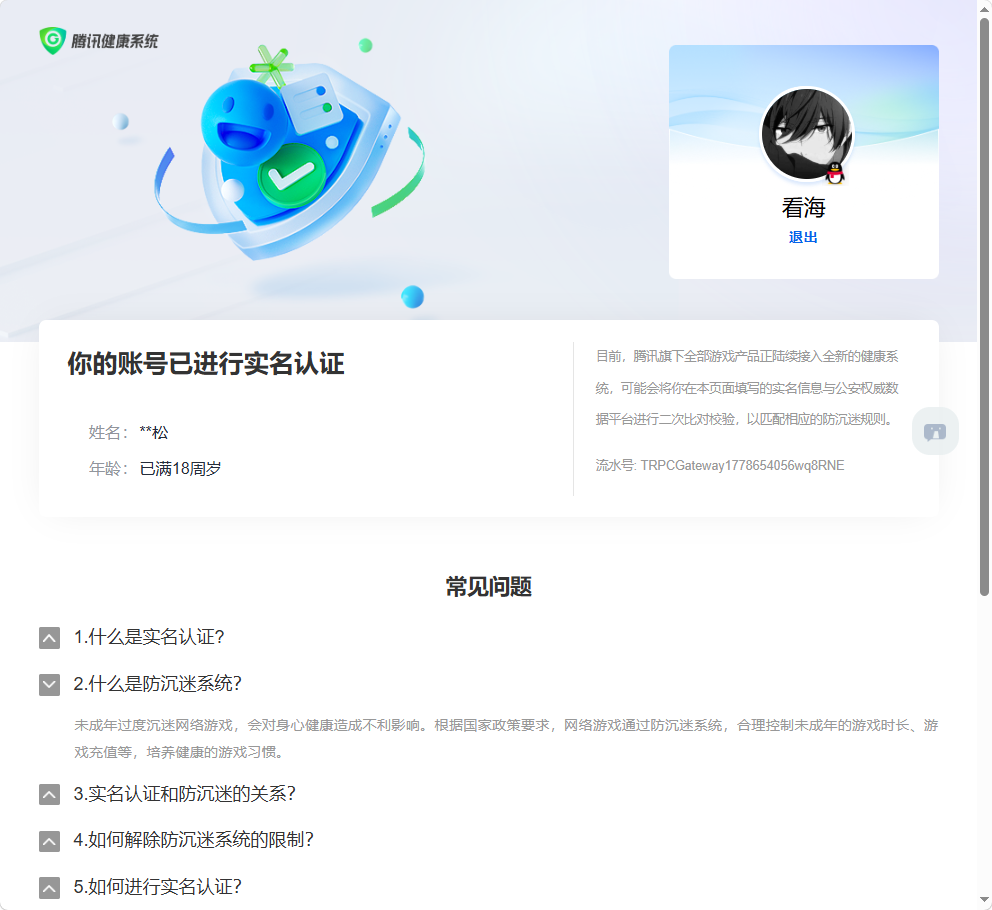The image size is (992, 910).
Task: Click the vertical scrollbar thumb
Action: pyautogui.click(x=984, y=307)
